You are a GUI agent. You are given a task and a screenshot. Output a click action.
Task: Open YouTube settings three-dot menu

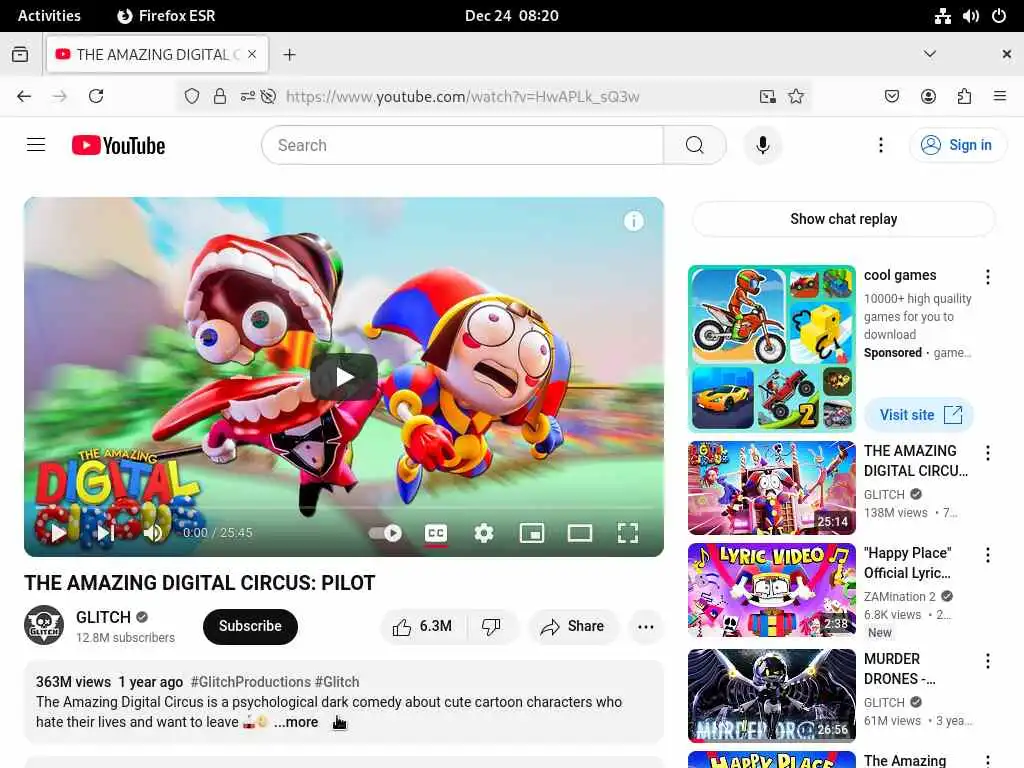click(880, 145)
